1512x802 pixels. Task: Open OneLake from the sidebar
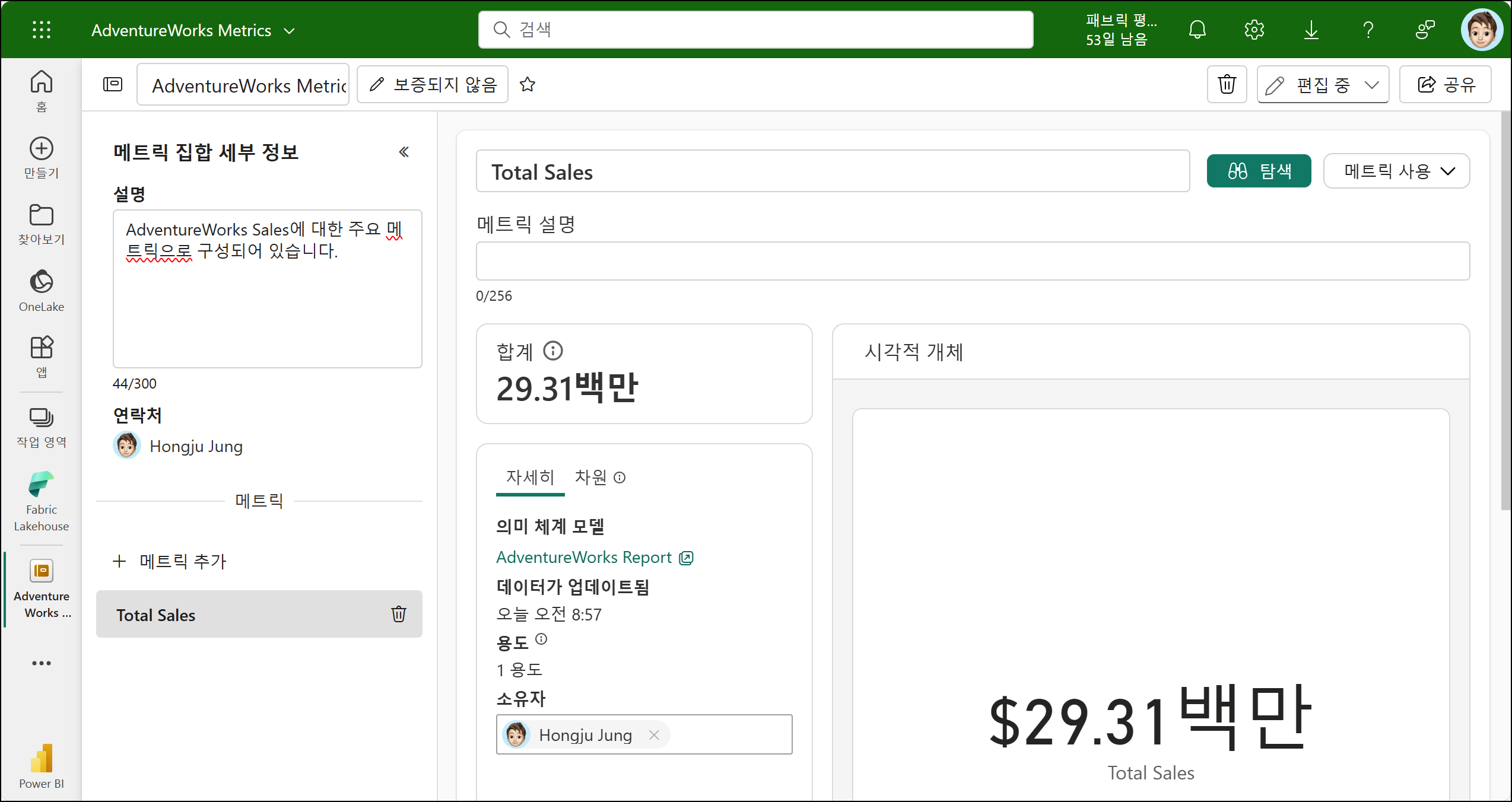tap(42, 291)
